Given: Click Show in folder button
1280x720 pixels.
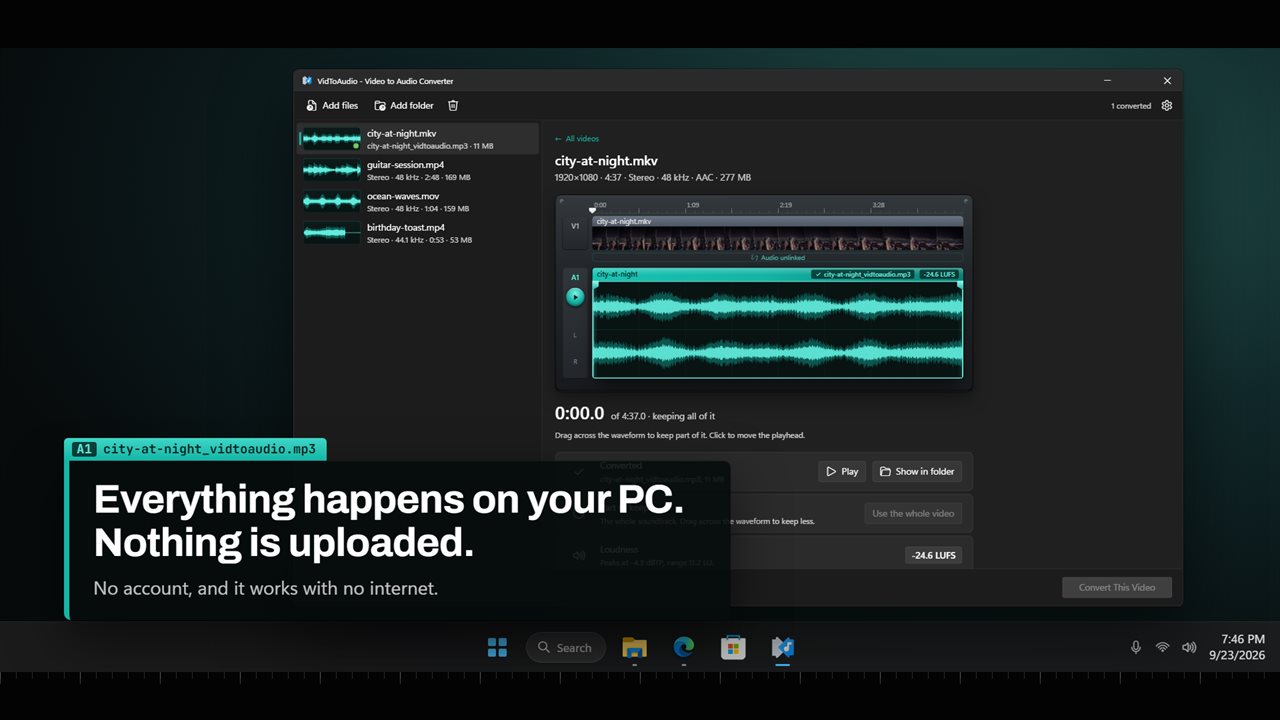Looking at the screenshot, I should point(917,471).
